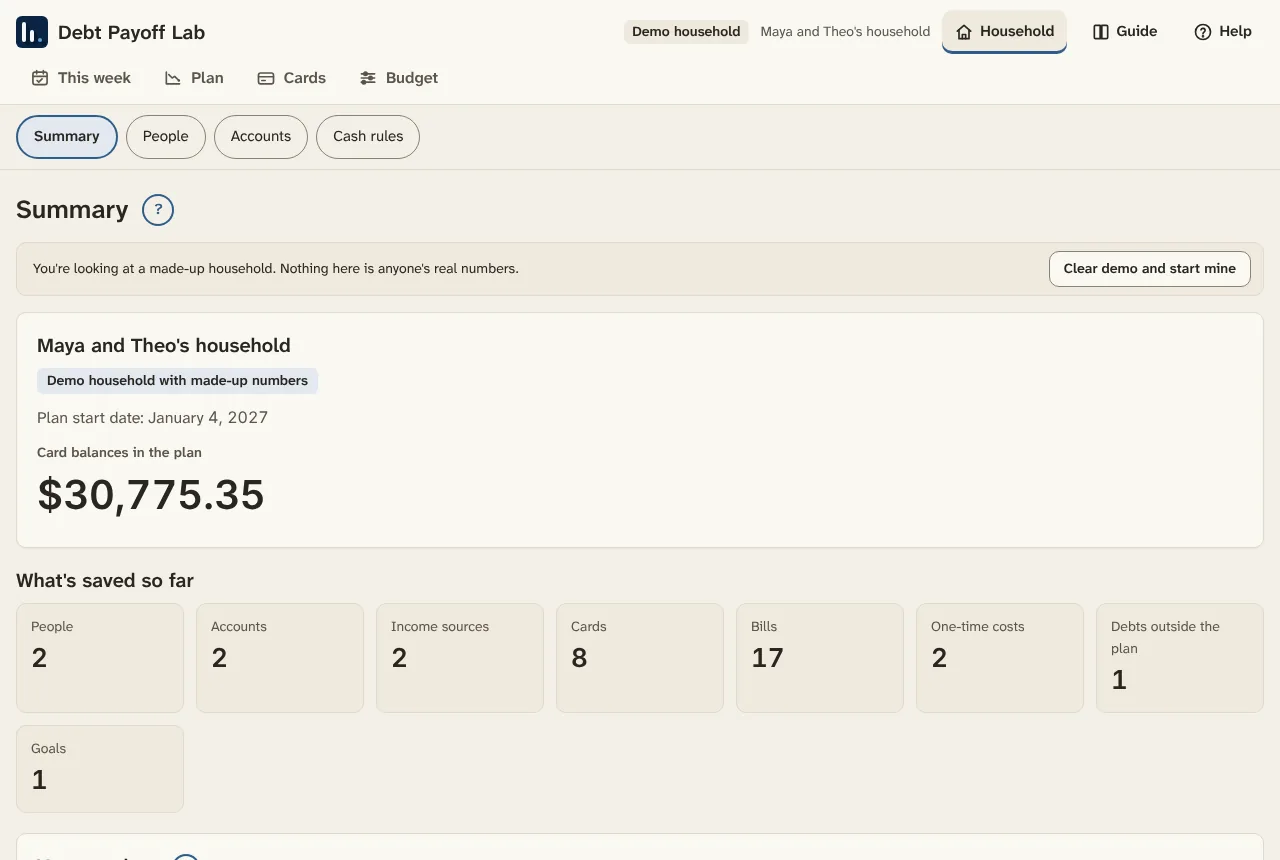This screenshot has height=860, width=1280.
Task: Click the Bills card showing 17
Action: pos(820,658)
